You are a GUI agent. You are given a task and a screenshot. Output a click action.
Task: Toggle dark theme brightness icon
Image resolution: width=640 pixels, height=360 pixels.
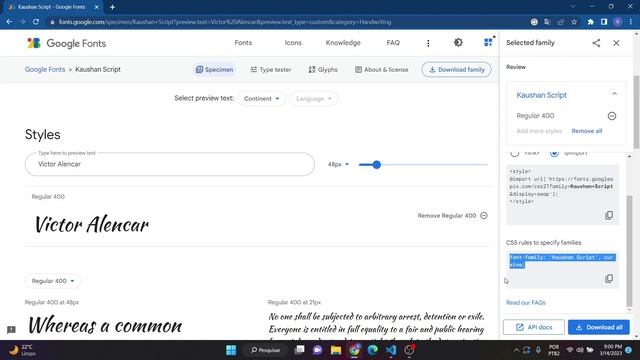458,42
